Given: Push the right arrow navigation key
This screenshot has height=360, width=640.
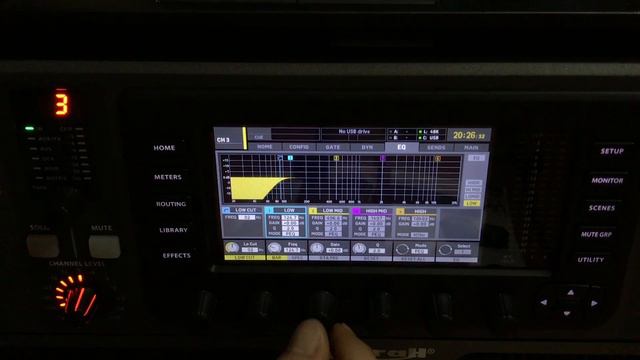Looking at the screenshot, I should tap(594, 303).
